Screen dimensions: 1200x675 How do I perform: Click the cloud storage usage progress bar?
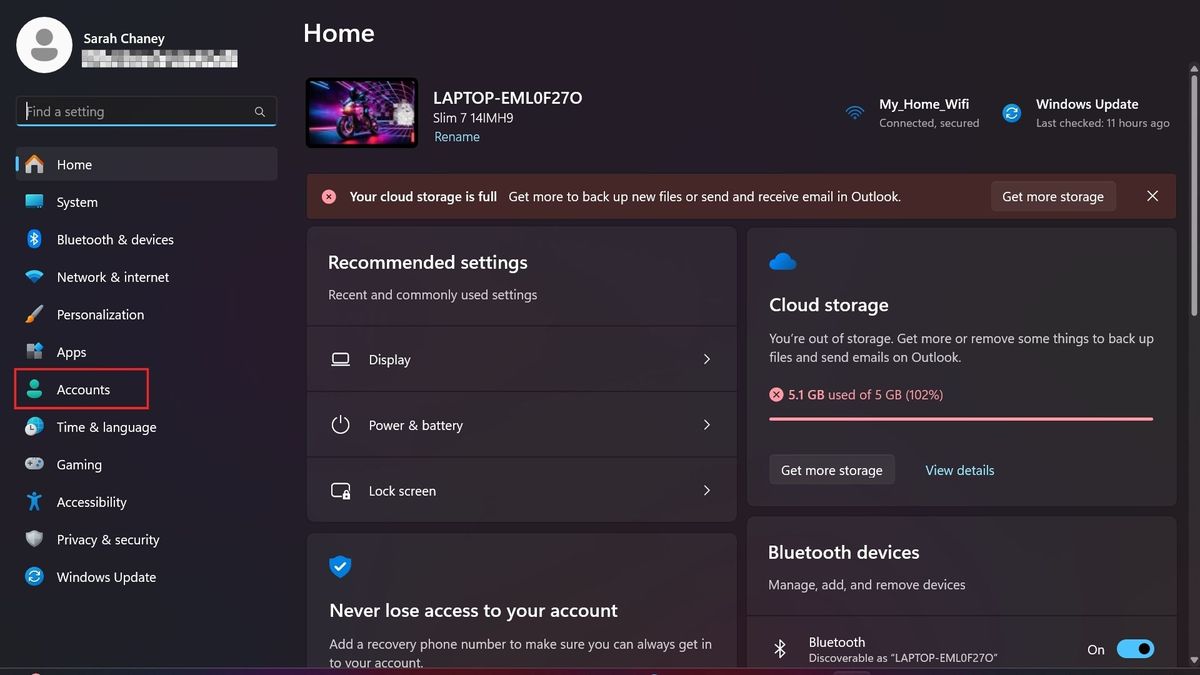click(x=961, y=419)
